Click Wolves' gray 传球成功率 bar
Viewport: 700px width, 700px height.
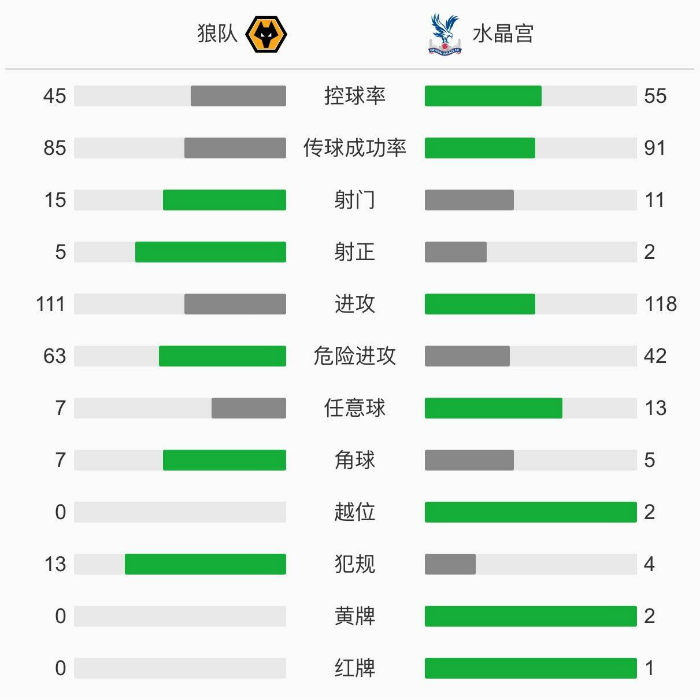(235, 148)
